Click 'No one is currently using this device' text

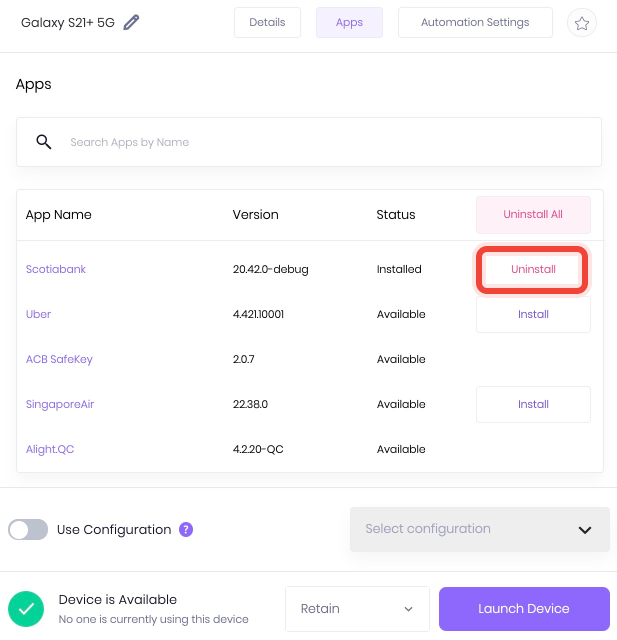153,619
